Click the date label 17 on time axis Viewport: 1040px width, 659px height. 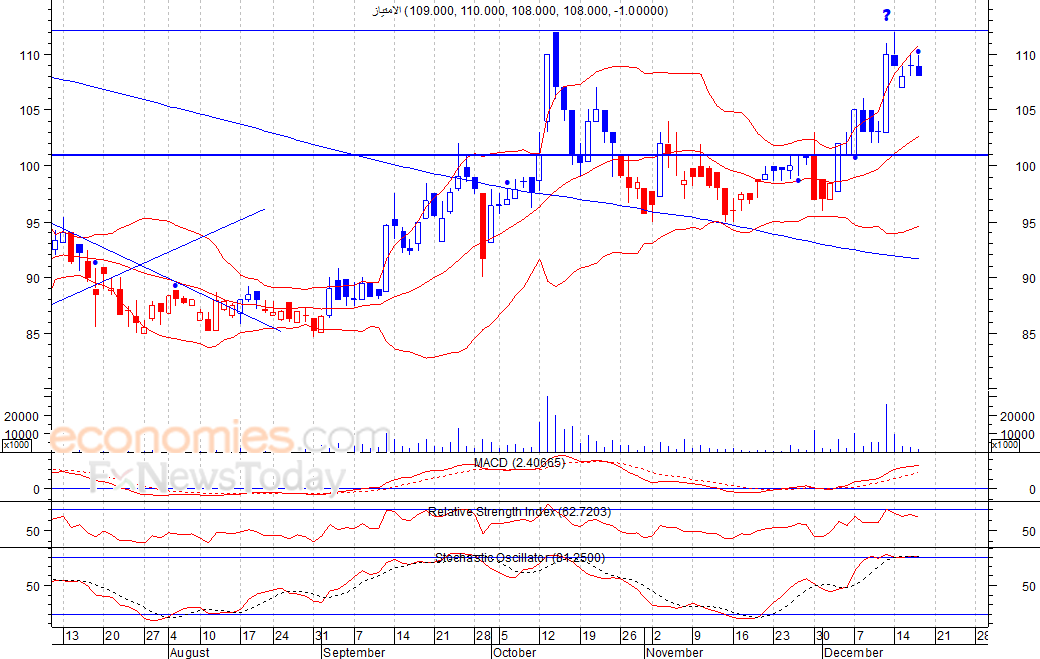[249, 636]
